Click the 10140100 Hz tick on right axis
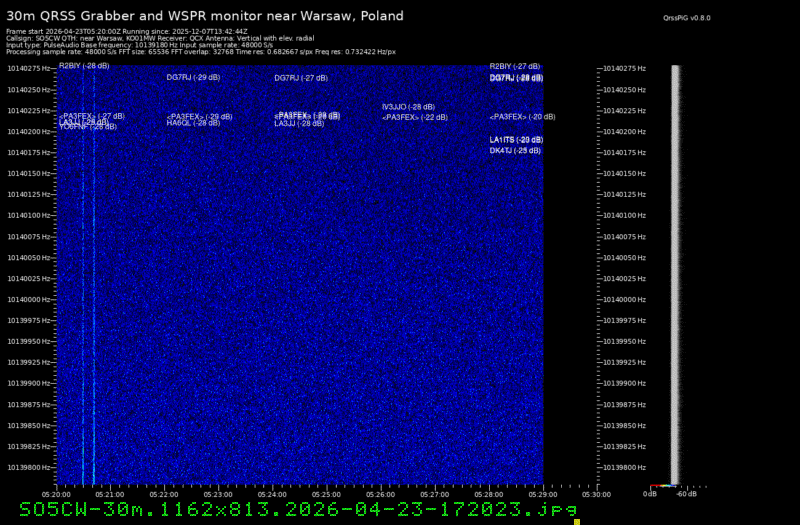Screen dimensions: 800x525 [625, 215]
